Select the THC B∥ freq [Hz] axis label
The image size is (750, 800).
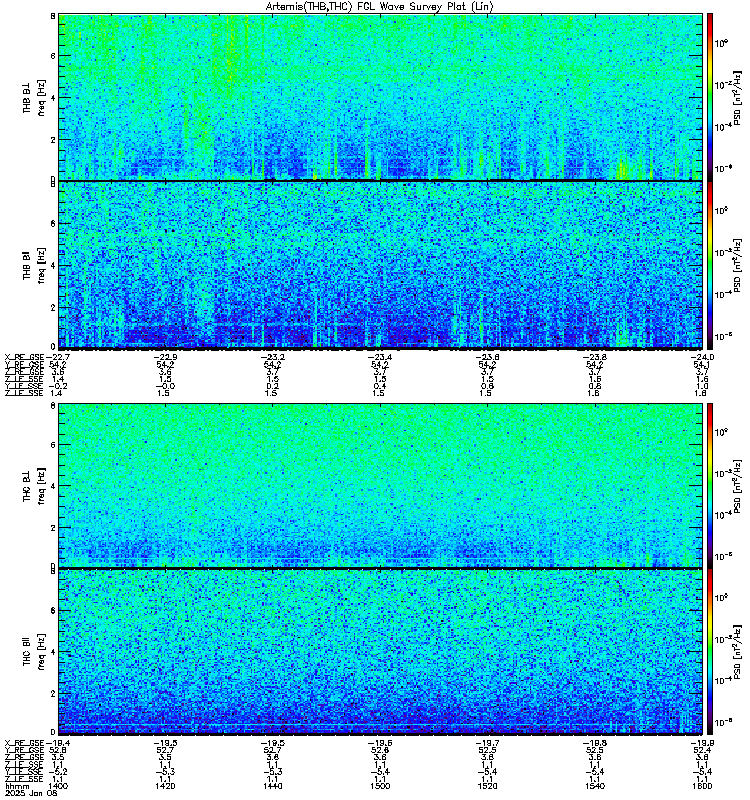[34, 652]
